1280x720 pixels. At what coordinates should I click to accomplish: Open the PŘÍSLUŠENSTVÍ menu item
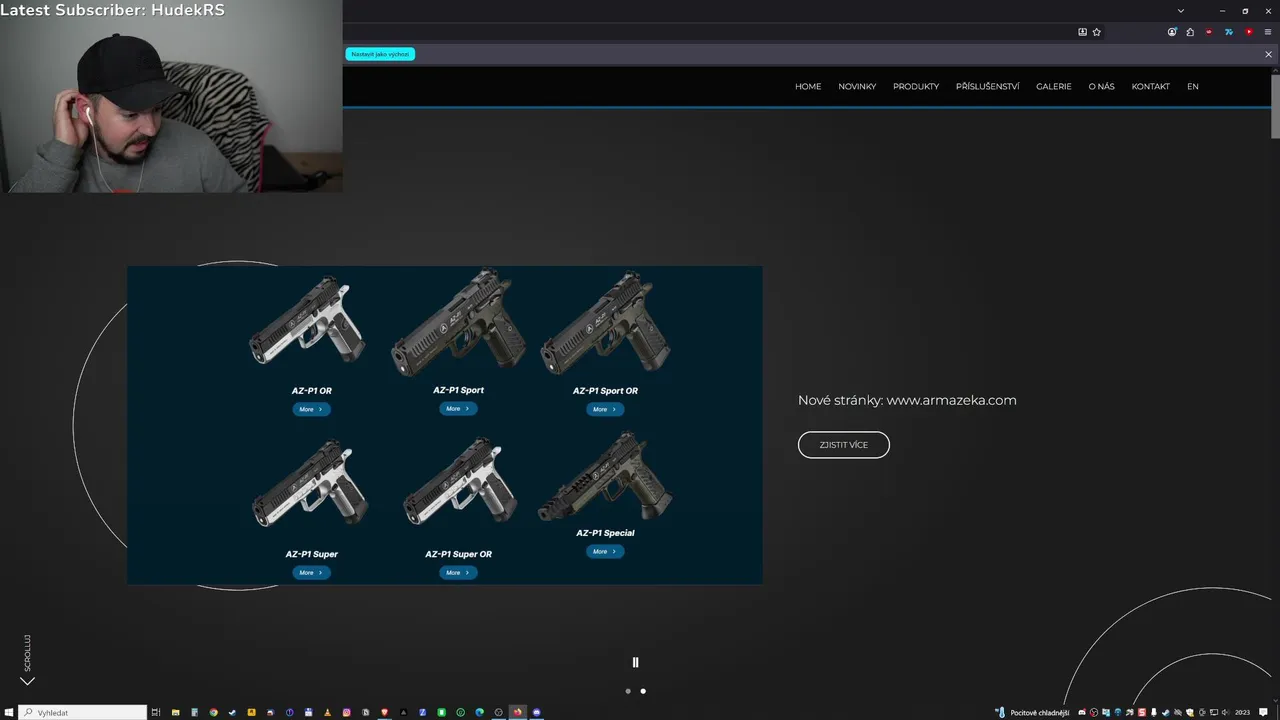tap(987, 86)
